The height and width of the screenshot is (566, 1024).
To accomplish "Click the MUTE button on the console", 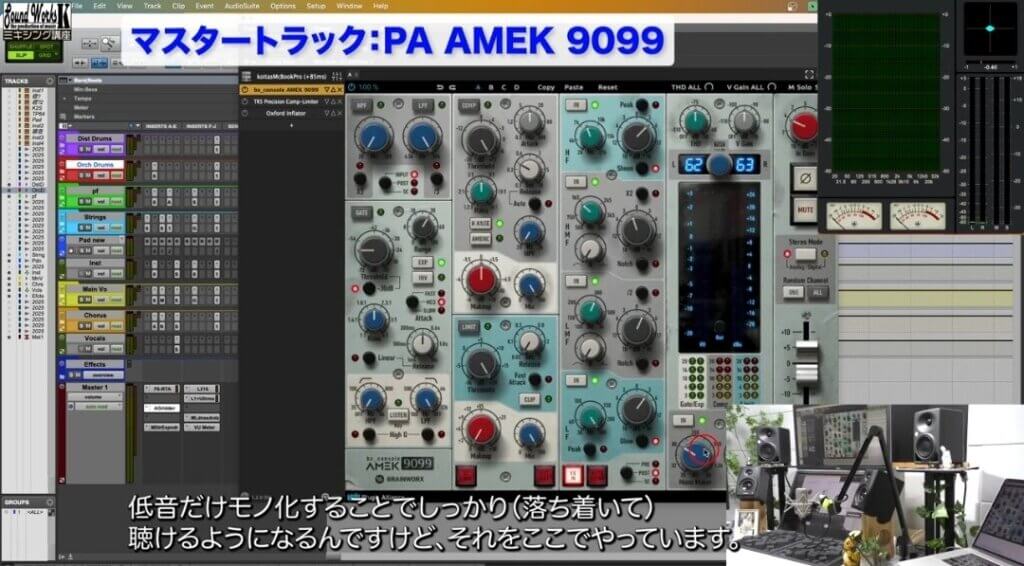I will tap(805, 210).
